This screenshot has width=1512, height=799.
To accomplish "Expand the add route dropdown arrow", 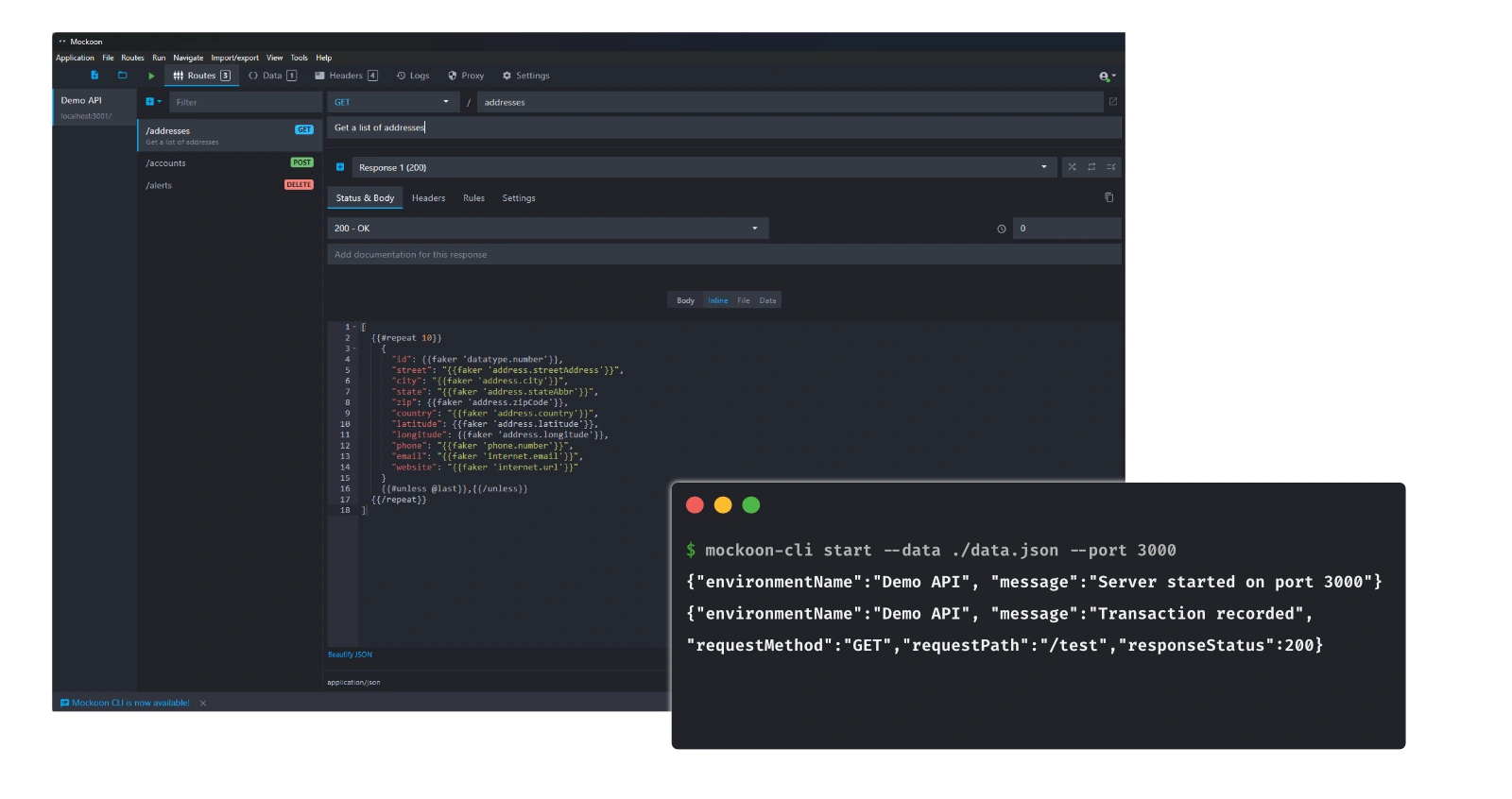I will click(160, 102).
